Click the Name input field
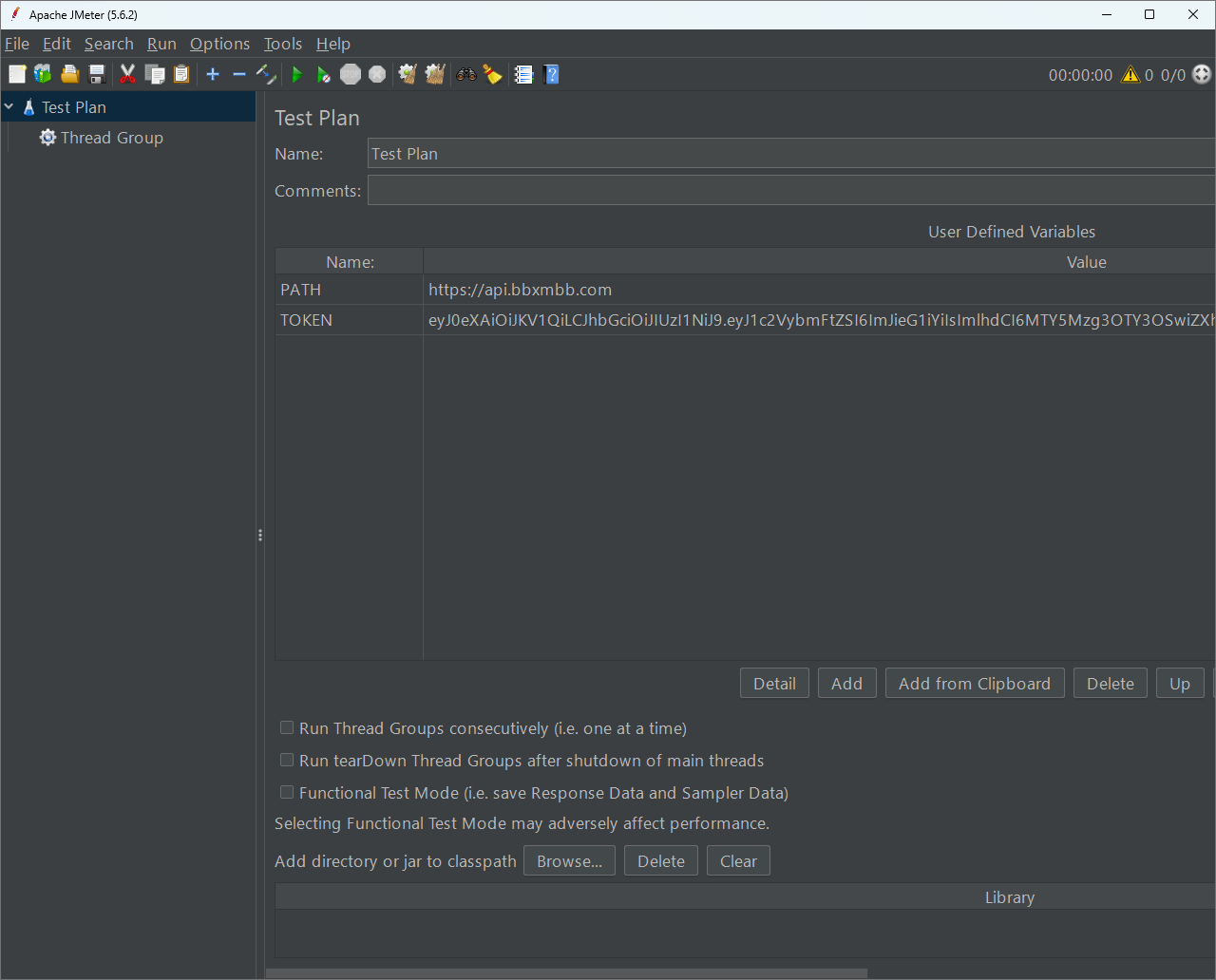The image size is (1216, 980). pos(791,154)
